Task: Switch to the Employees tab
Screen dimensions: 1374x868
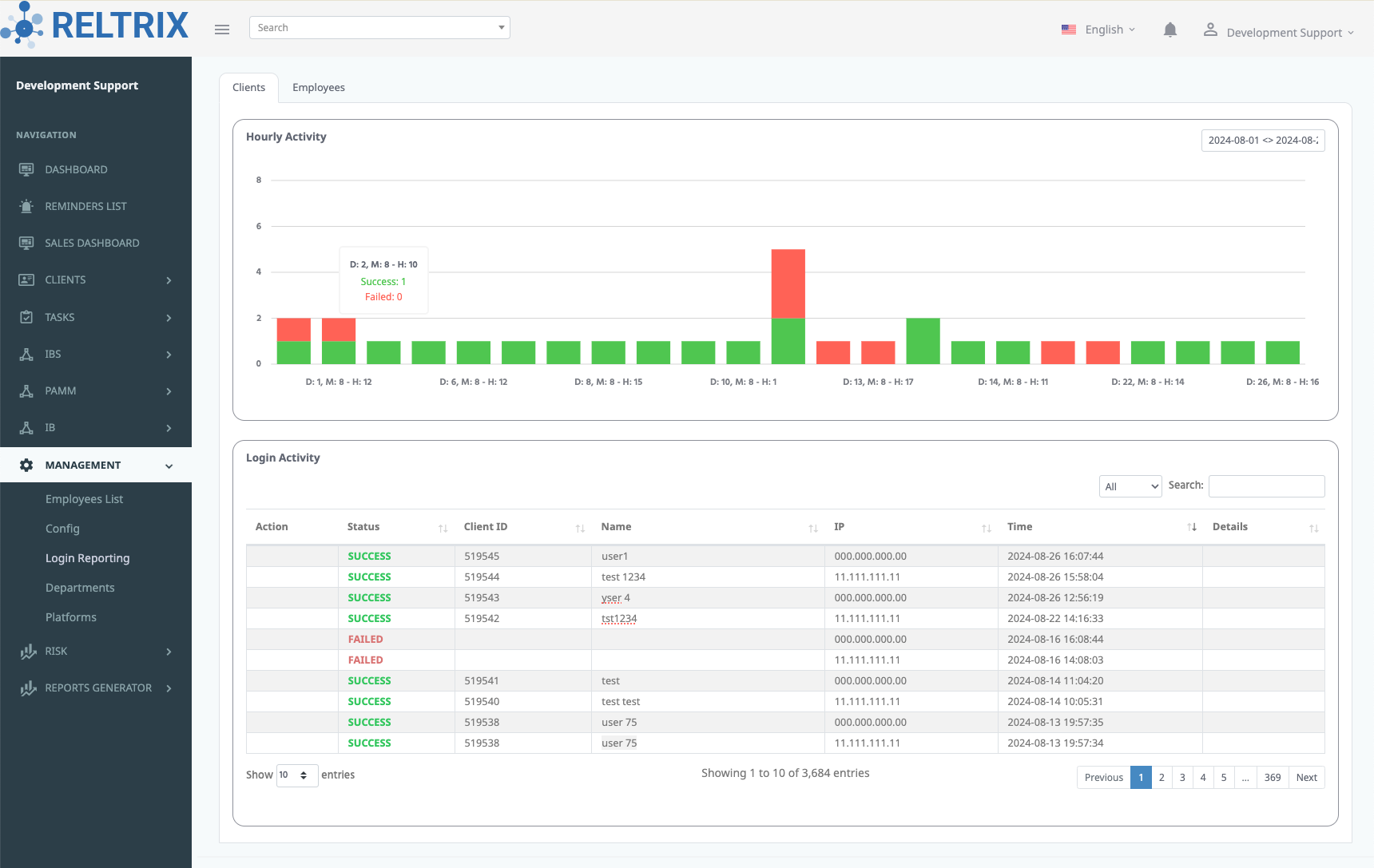Action: [x=318, y=88]
